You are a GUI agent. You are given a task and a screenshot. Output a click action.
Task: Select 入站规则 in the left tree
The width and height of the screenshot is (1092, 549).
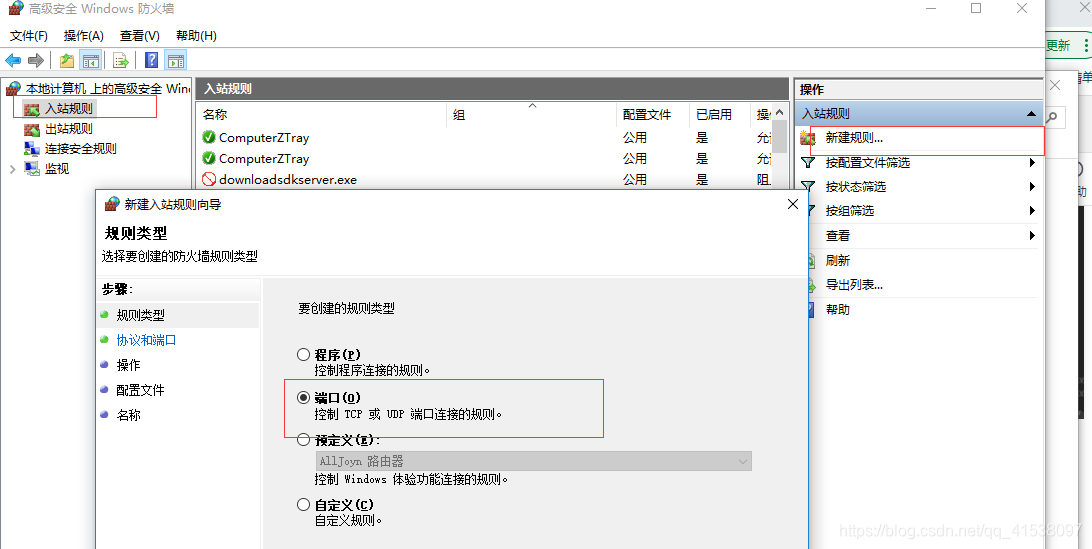click(x=68, y=109)
